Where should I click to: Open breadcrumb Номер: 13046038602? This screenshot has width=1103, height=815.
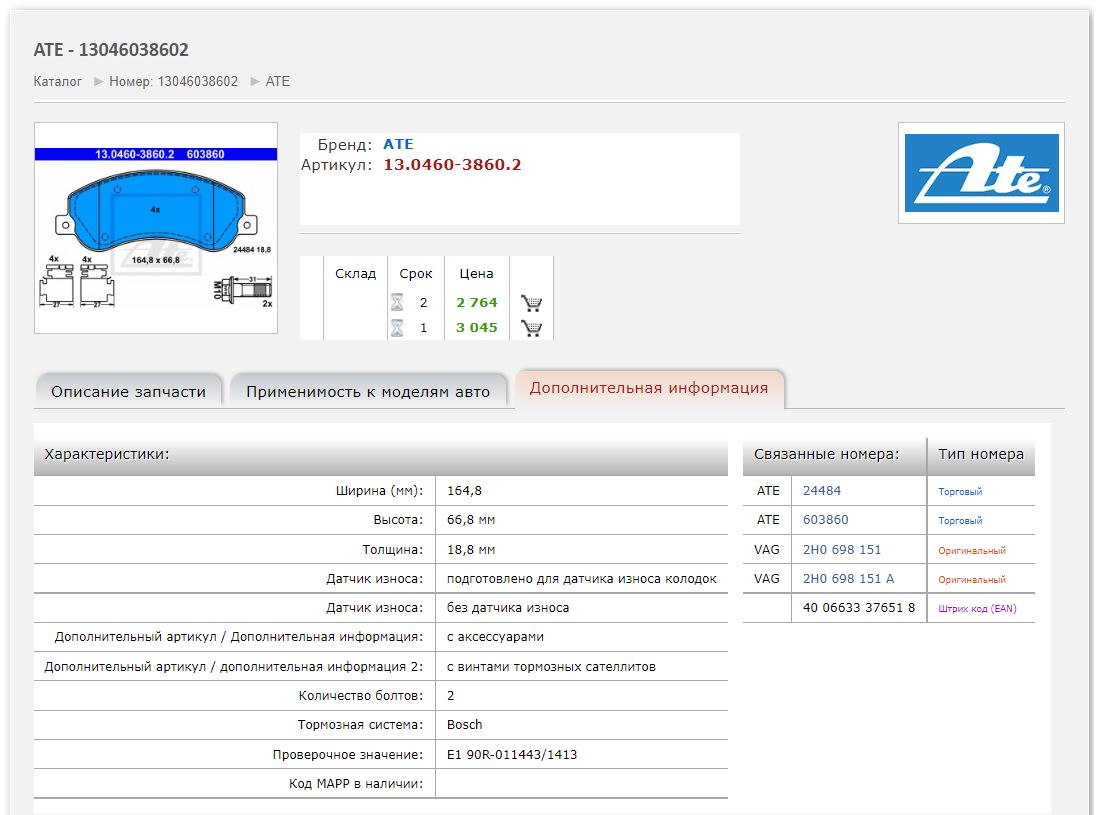click(x=174, y=82)
